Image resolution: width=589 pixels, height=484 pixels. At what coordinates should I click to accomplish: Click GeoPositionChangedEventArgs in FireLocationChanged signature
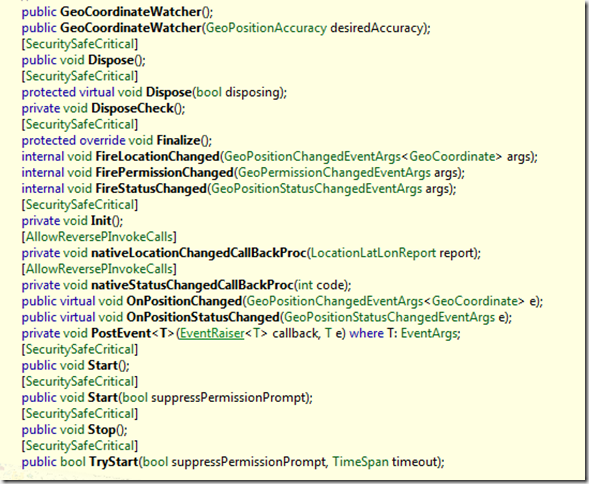point(313,157)
